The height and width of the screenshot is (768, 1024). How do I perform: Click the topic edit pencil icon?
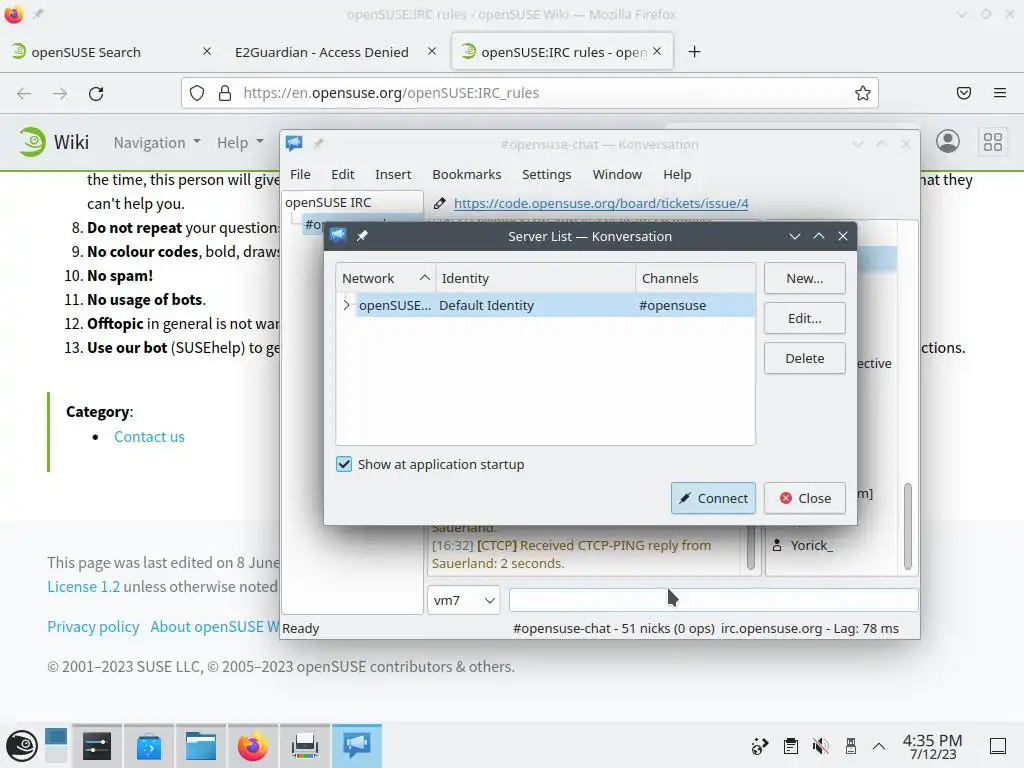[440, 203]
